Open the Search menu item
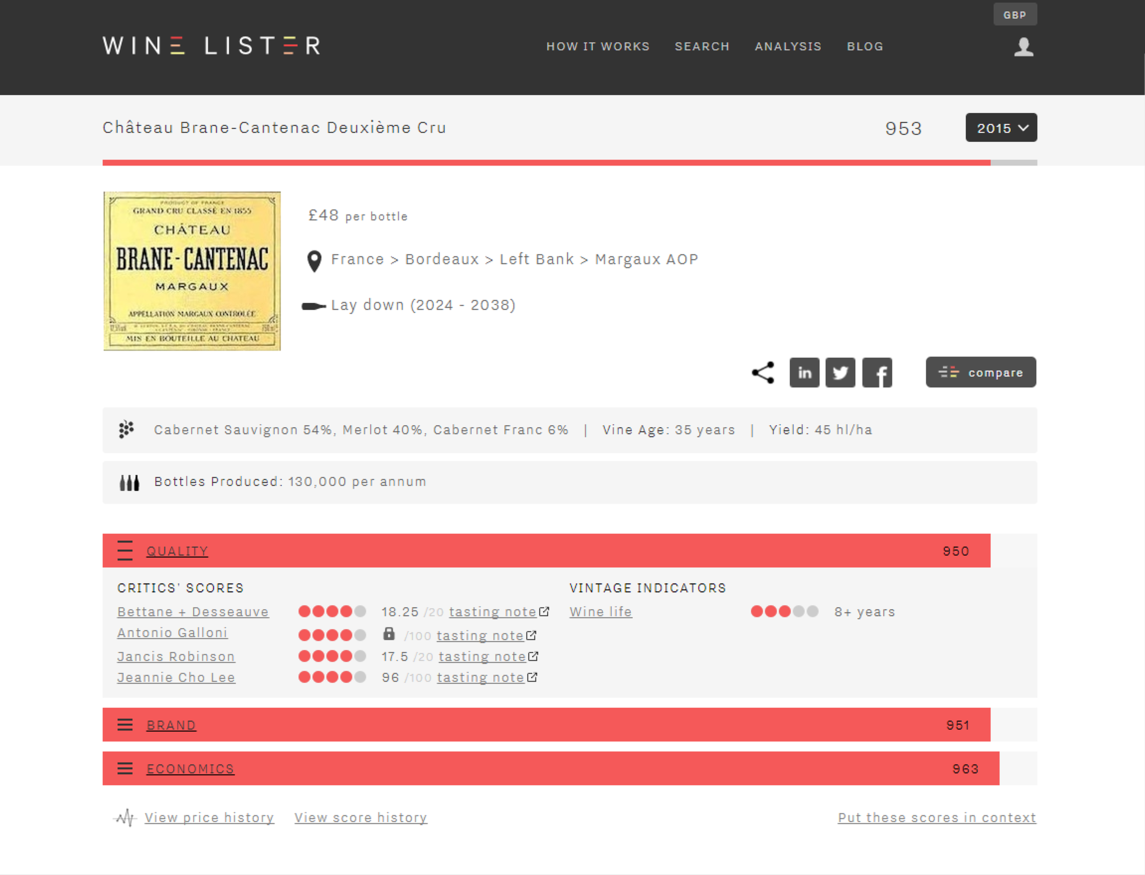The width and height of the screenshot is (1145, 875). (702, 46)
